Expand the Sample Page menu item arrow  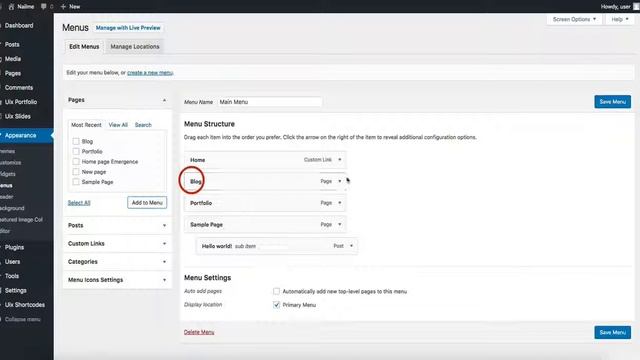(340, 224)
